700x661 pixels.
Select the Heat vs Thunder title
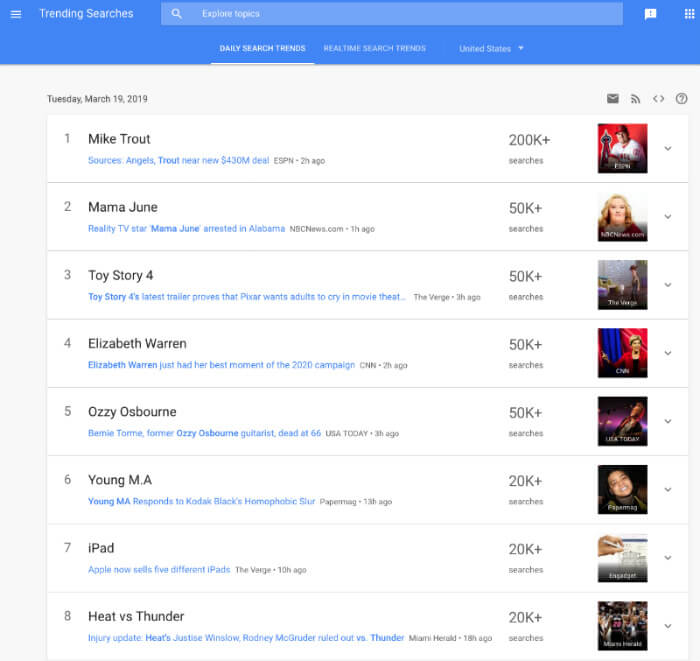pyautogui.click(x=136, y=617)
